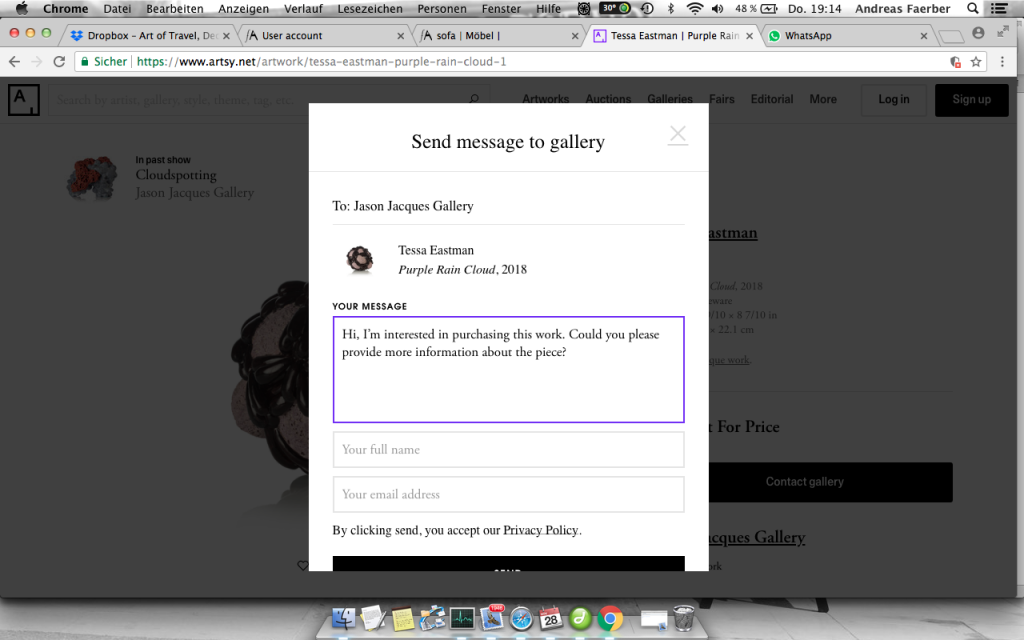Click the Your email address field
The height and width of the screenshot is (640, 1024).
coord(508,495)
